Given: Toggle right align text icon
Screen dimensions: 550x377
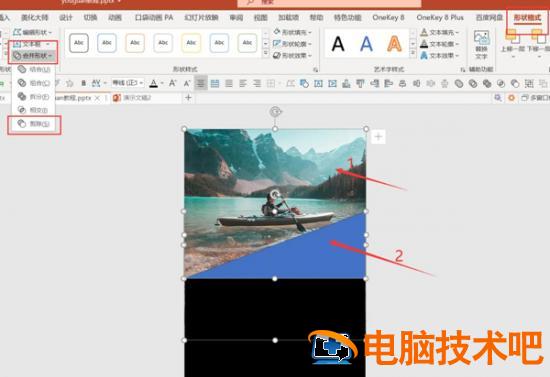Looking at the screenshot, I should (257, 83).
